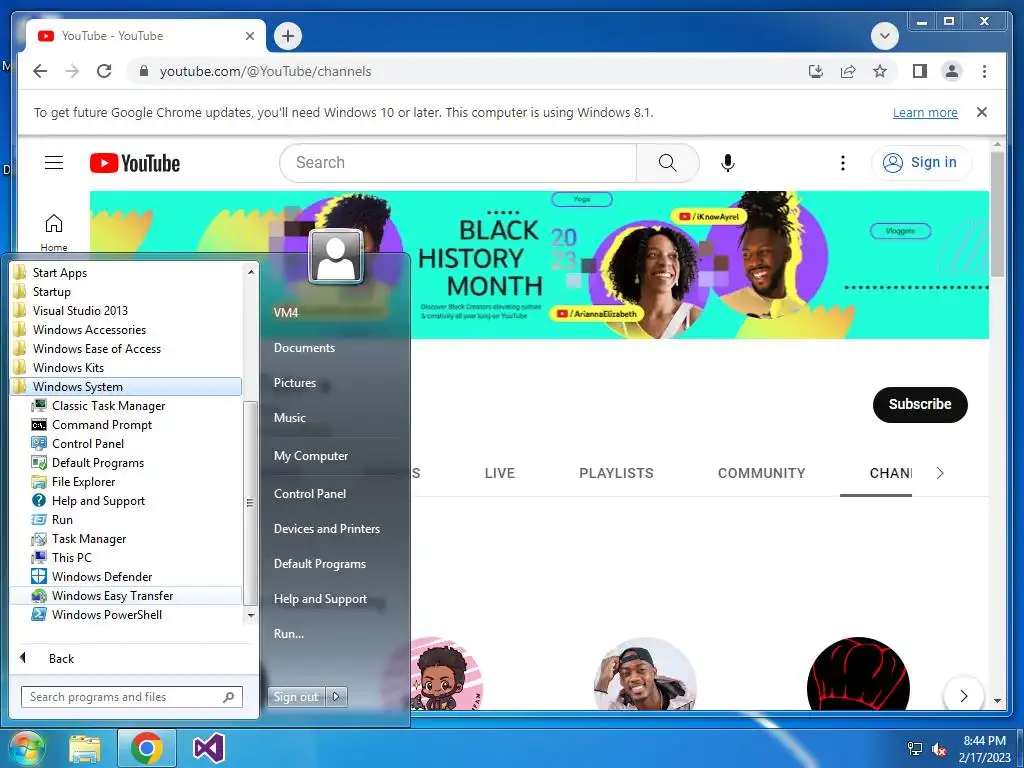The width and height of the screenshot is (1024, 768).
Task: Open Chrome three-dot customize menu
Action: (984, 71)
